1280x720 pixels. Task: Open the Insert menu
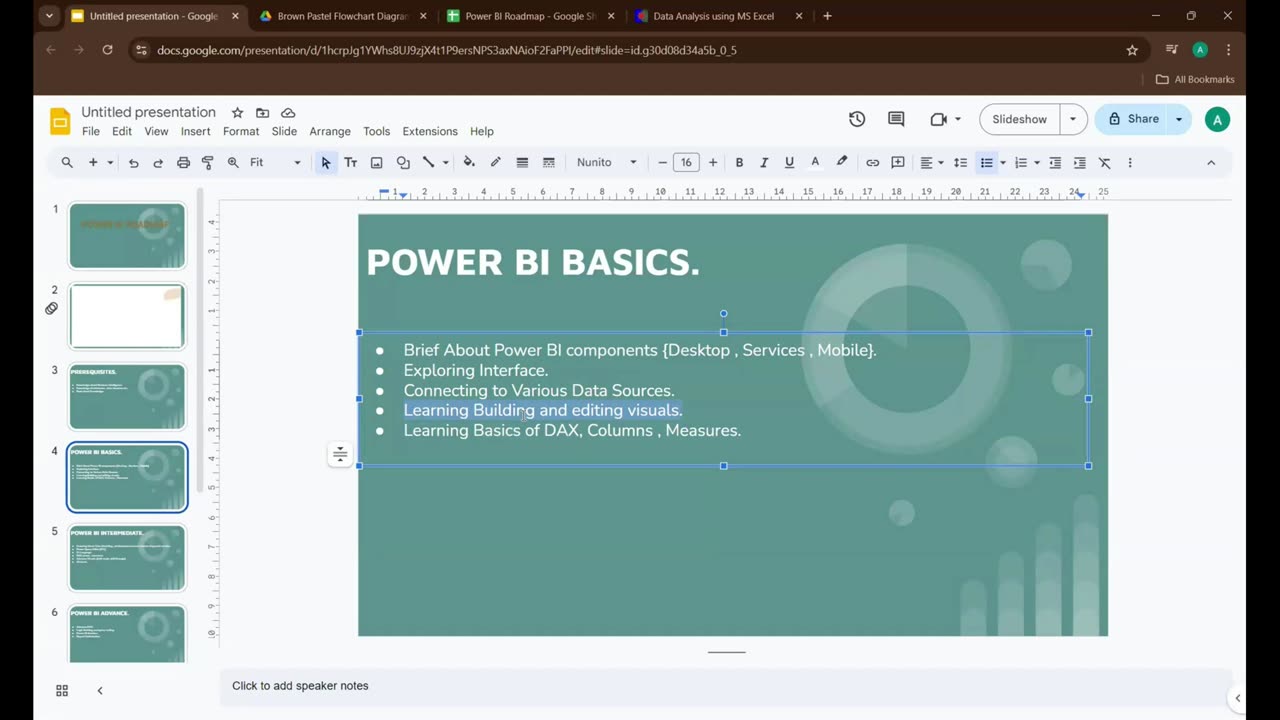coord(196,131)
